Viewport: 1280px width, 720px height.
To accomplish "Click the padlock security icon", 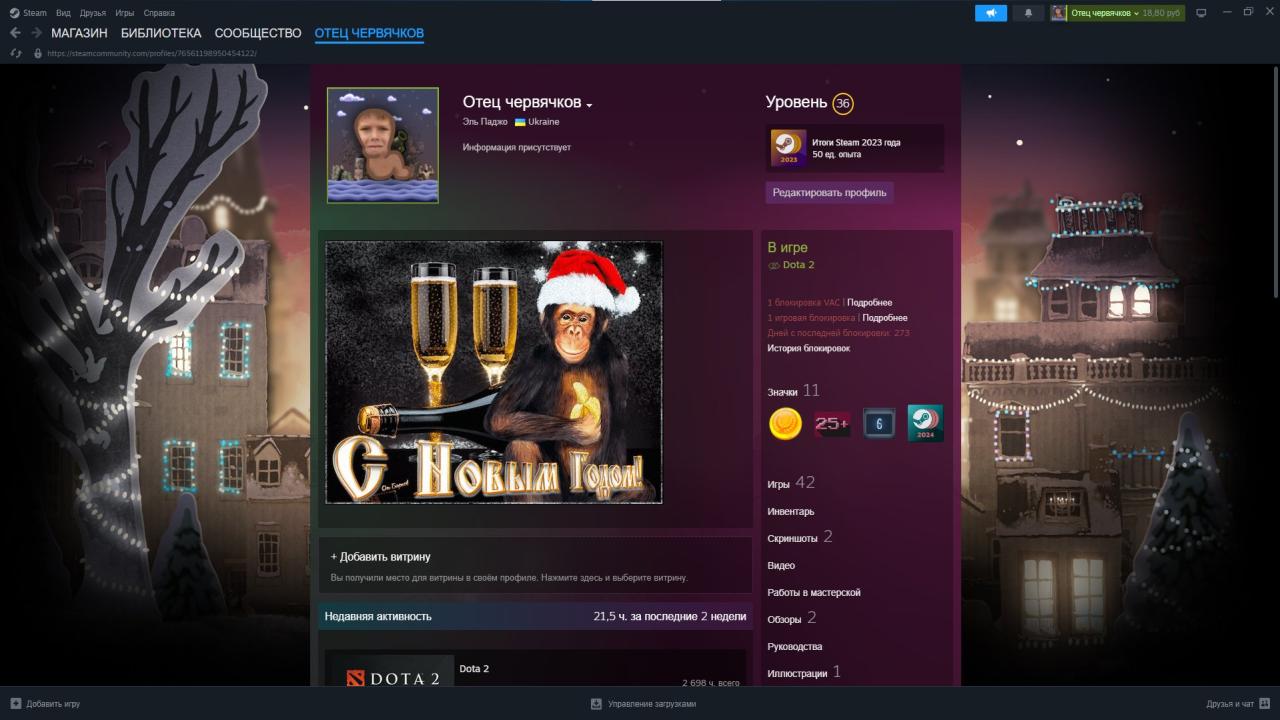I will click(38, 53).
